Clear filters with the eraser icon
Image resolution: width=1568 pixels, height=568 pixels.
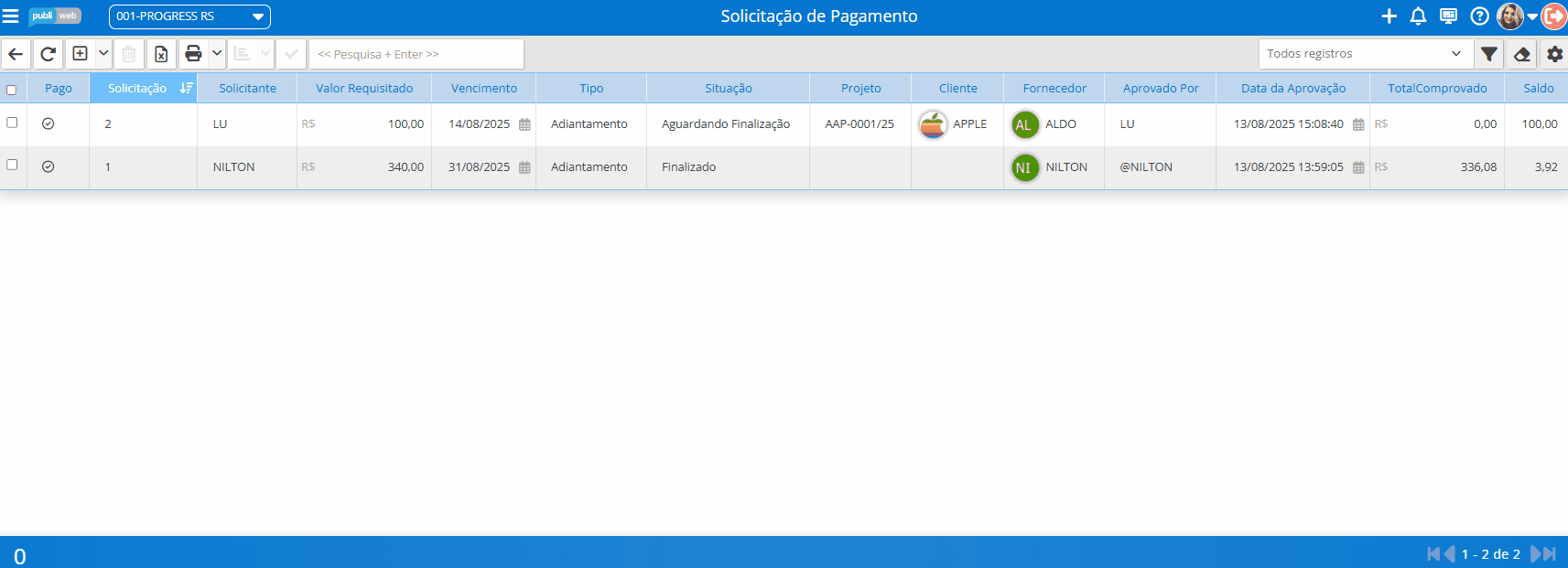click(1522, 54)
